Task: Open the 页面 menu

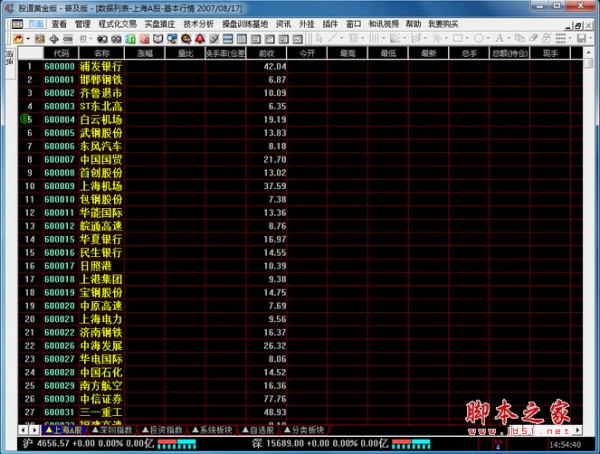Action: (x=36, y=24)
